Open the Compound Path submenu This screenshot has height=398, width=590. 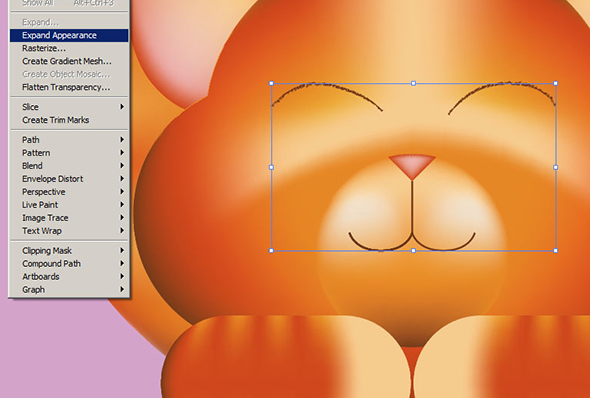tap(69, 264)
